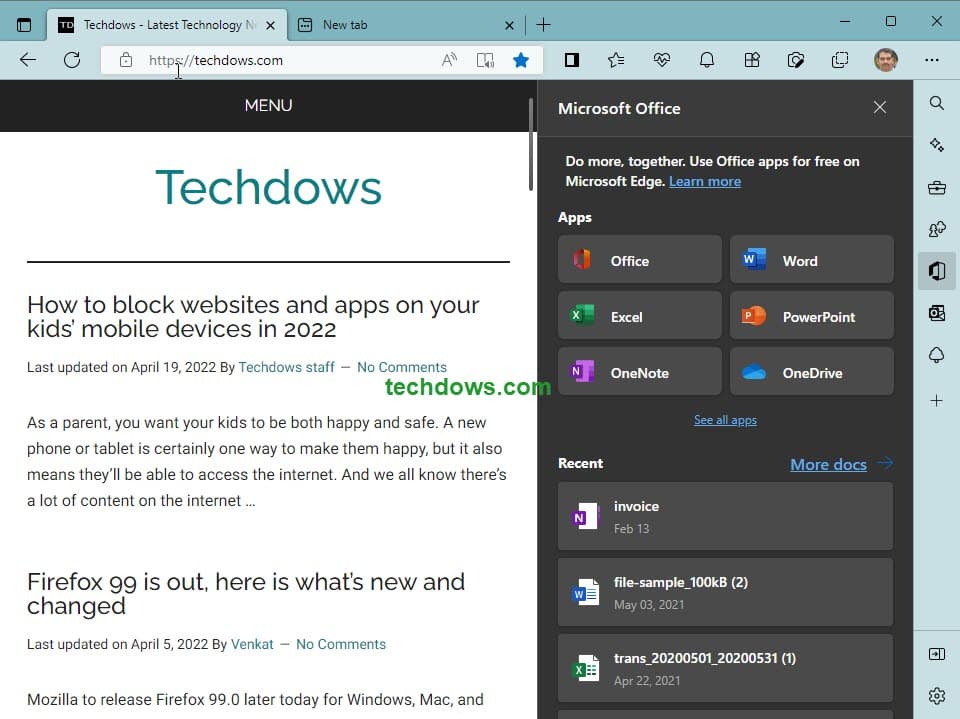960x719 pixels.
Task: Open See all apps
Action: 725,419
